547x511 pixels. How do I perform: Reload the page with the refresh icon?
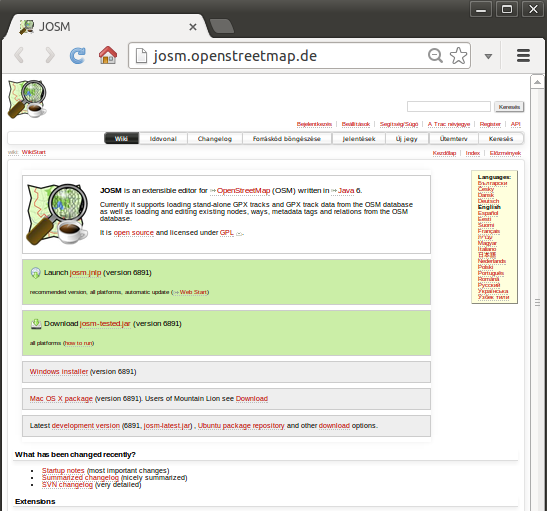(x=77, y=55)
